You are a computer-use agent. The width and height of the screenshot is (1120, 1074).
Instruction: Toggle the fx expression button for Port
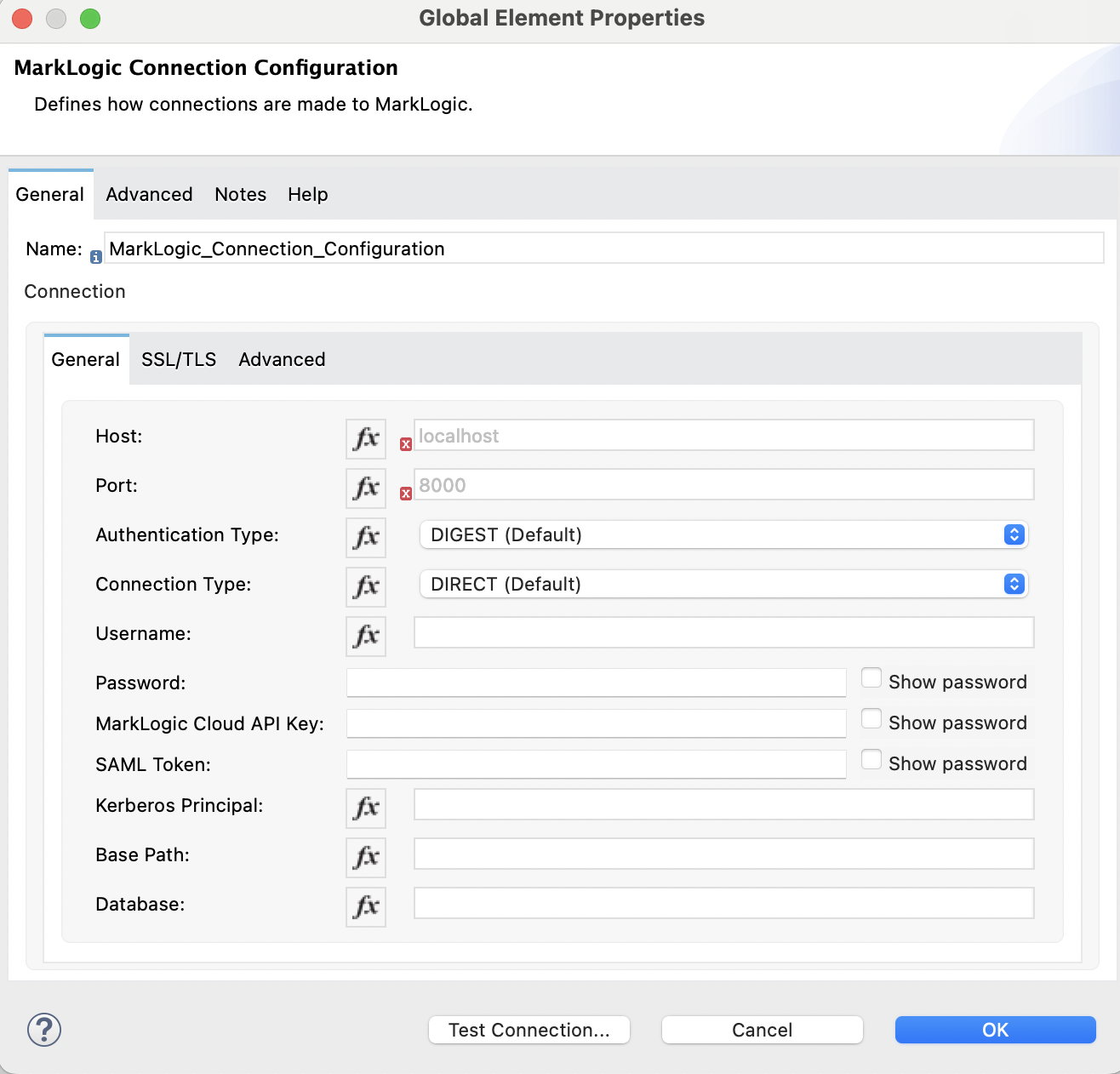(x=366, y=488)
